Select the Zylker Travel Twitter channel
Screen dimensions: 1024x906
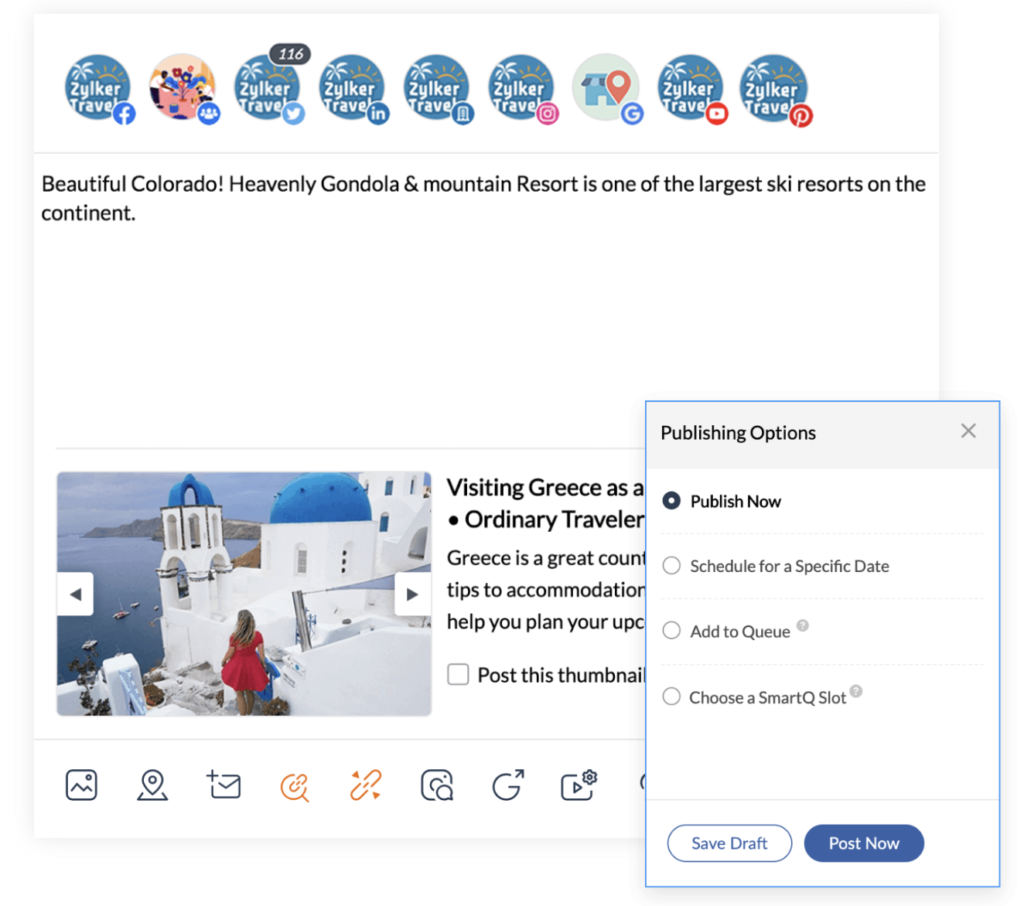[268, 88]
